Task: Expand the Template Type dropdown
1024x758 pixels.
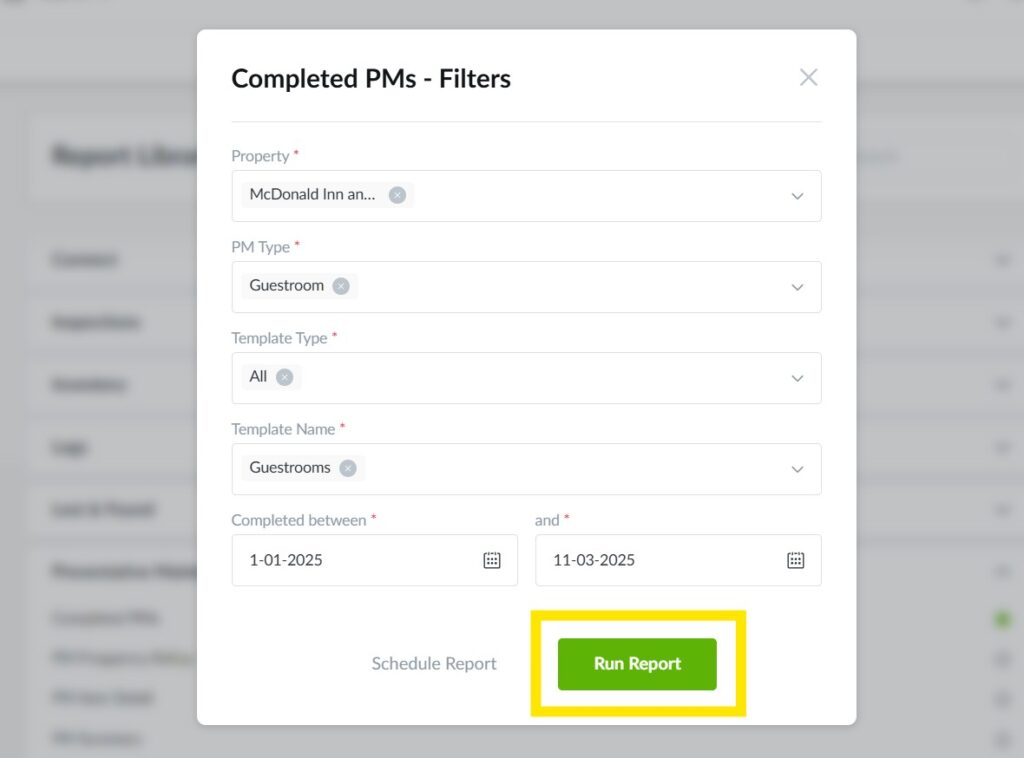Action: tap(797, 378)
